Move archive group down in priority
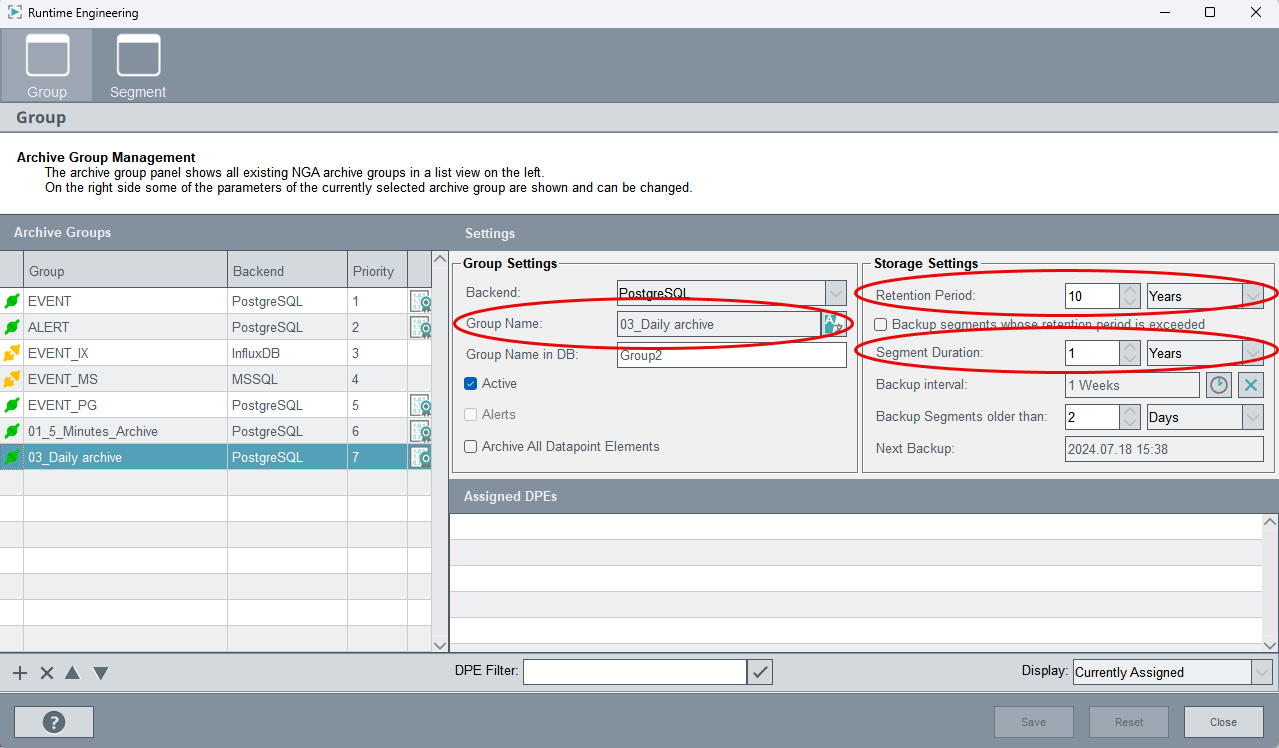 pos(100,673)
